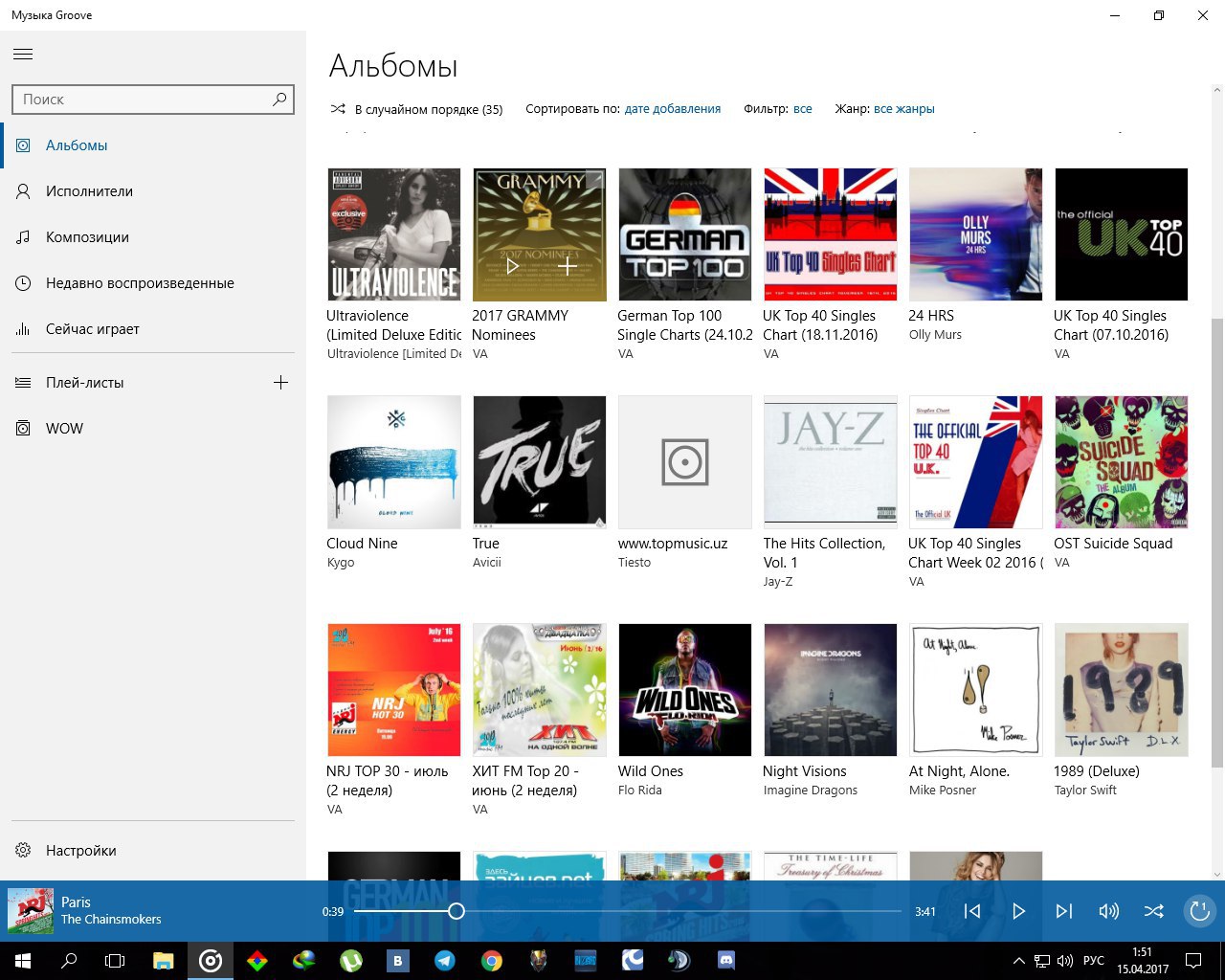Play the current track Paris

[1018, 911]
